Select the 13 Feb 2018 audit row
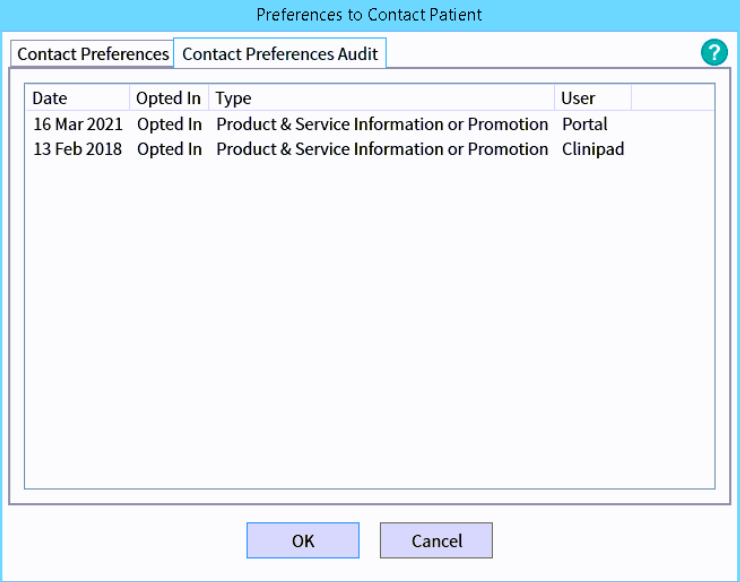Image resolution: width=740 pixels, height=582 pixels. pyautogui.click(x=77, y=149)
